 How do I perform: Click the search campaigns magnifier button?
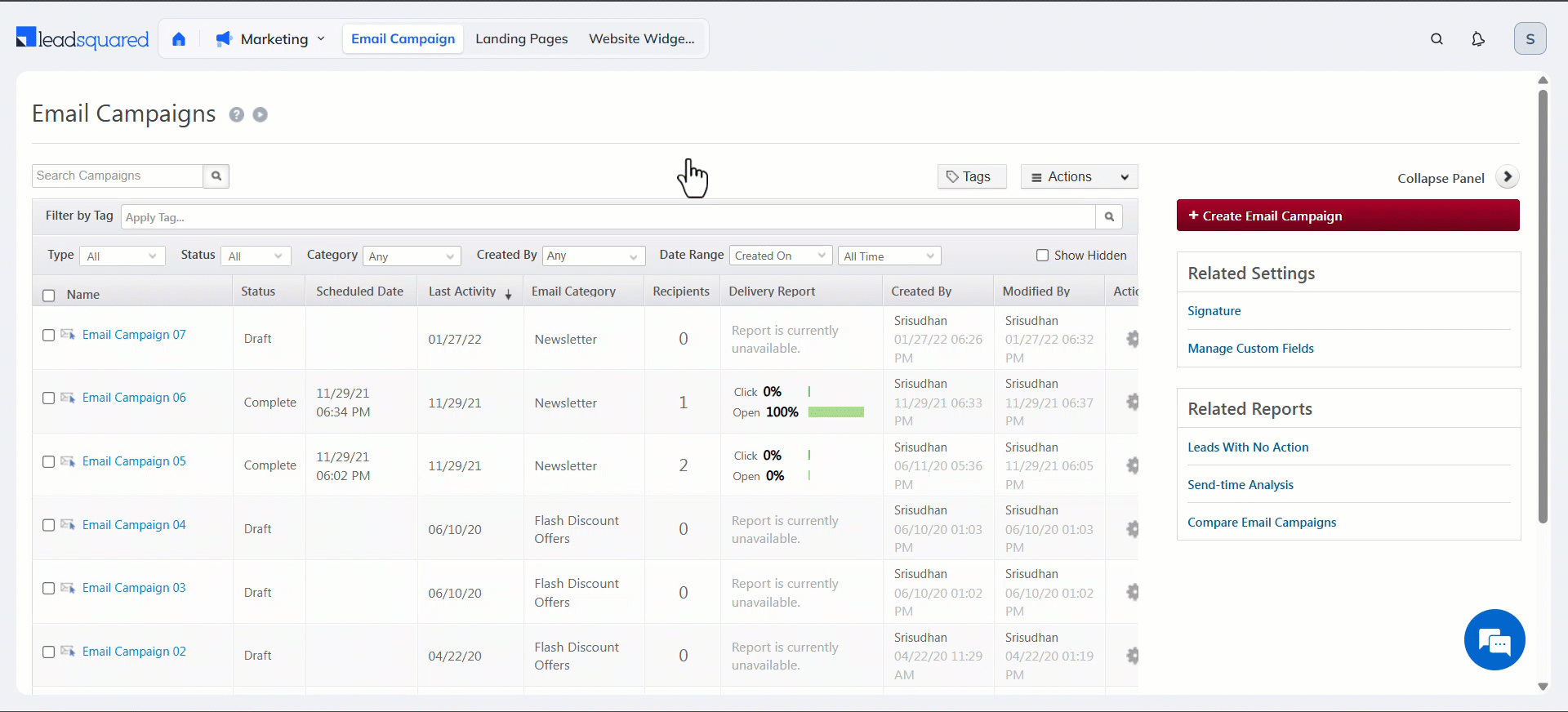click(x=216, y=176)
